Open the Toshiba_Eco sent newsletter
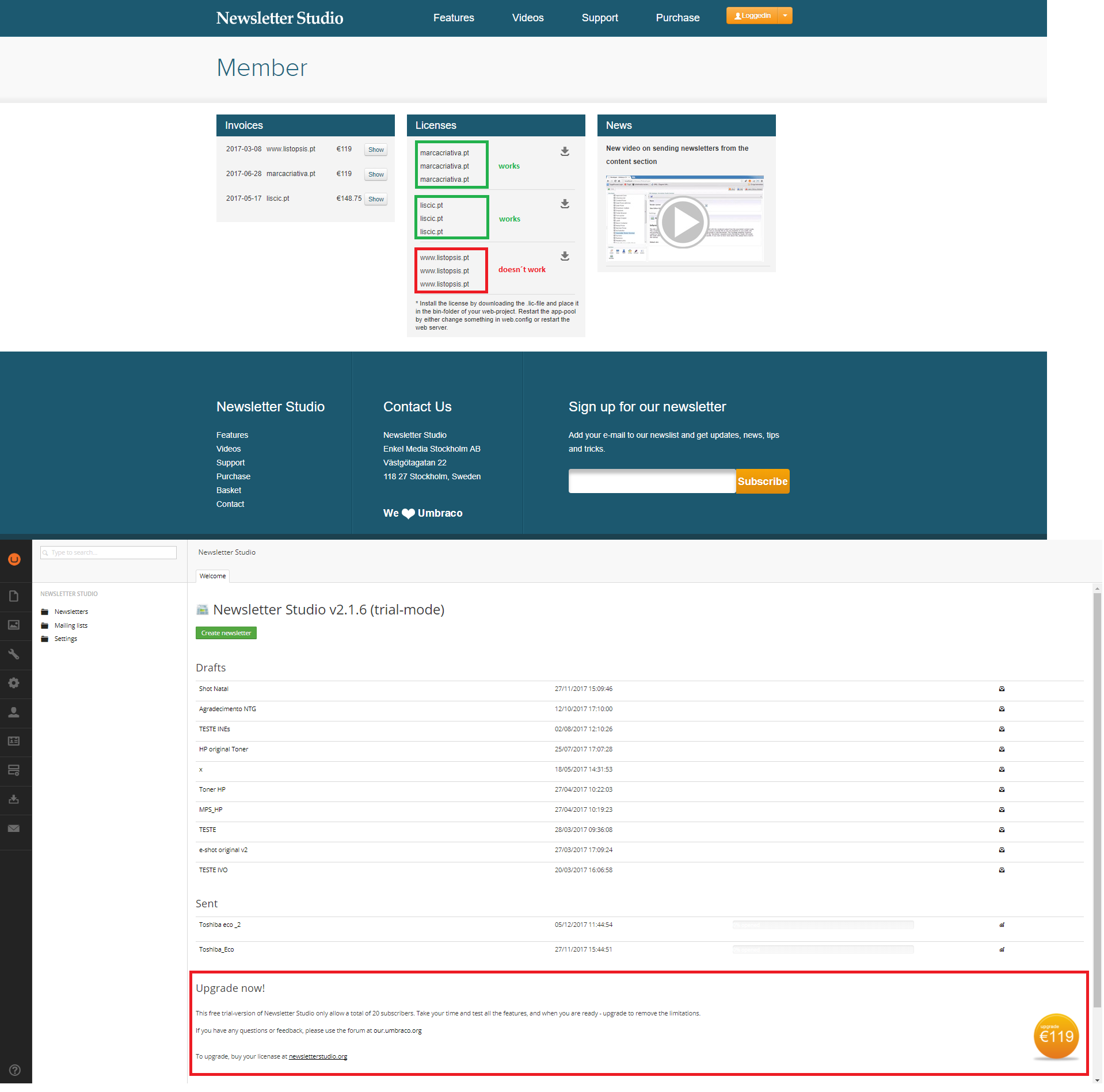Screen dimensions: 1104x1092 [x=216, y=950]
